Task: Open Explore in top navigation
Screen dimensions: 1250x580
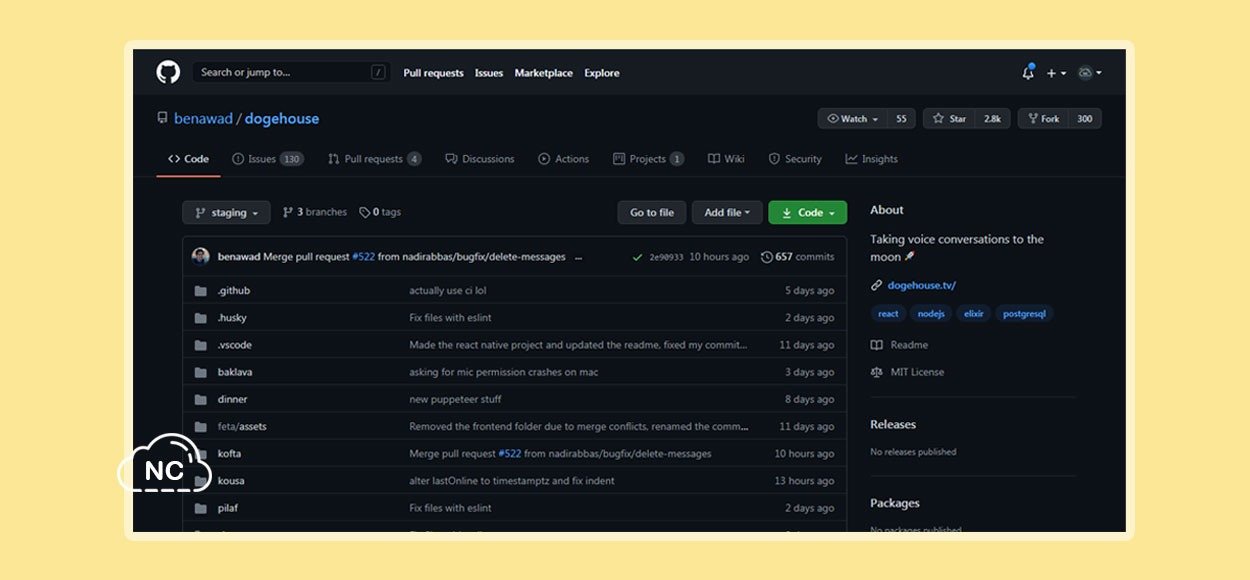Action: pos(602,73)
